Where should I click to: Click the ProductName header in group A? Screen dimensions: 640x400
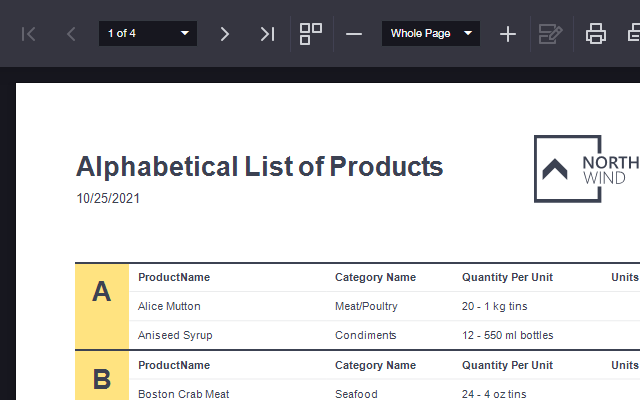click(x=174, y=277)
